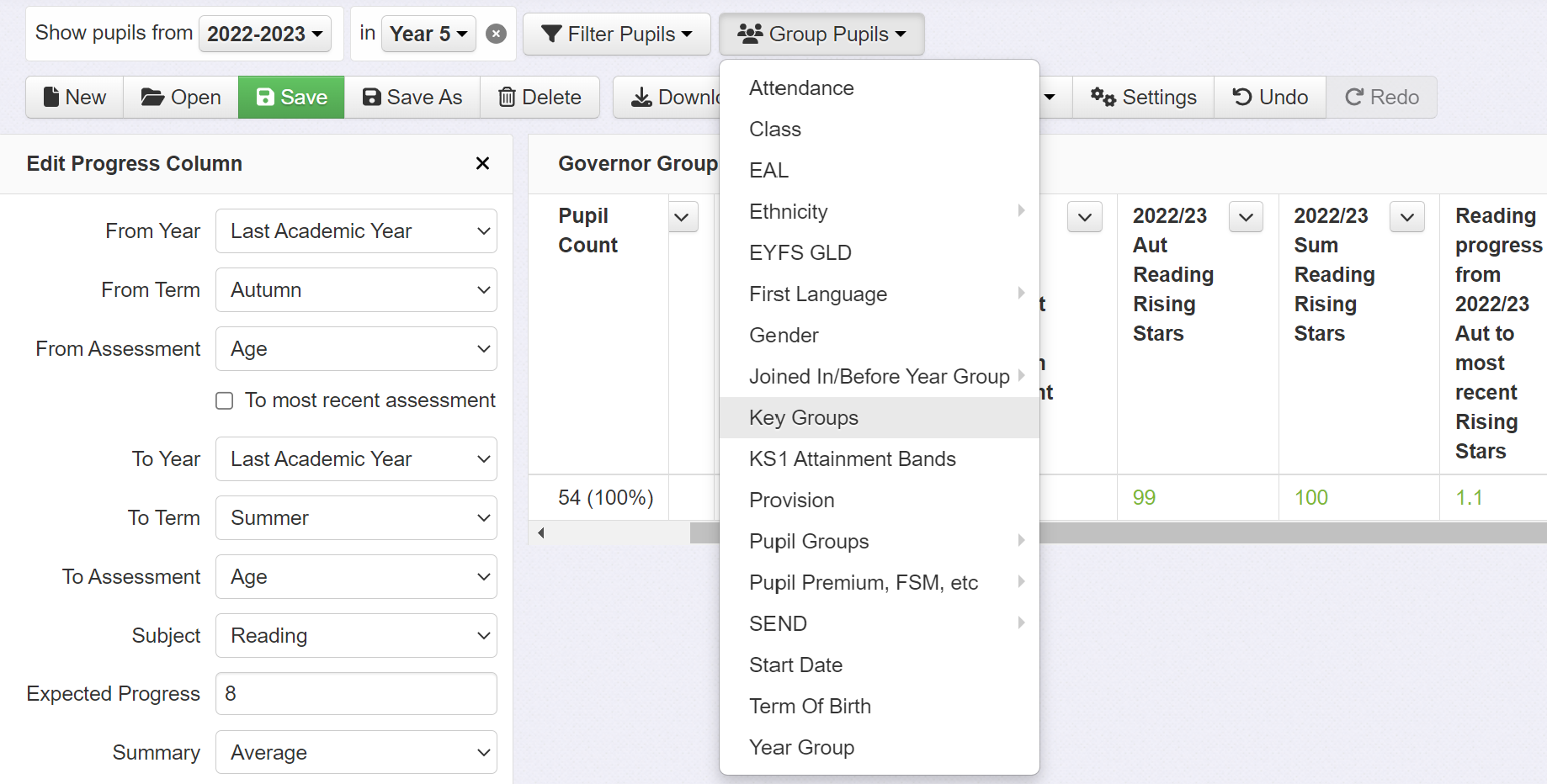Click the horizontal table scrollbar thumb
1547x784 pixels.
[x=1119, y=532]
